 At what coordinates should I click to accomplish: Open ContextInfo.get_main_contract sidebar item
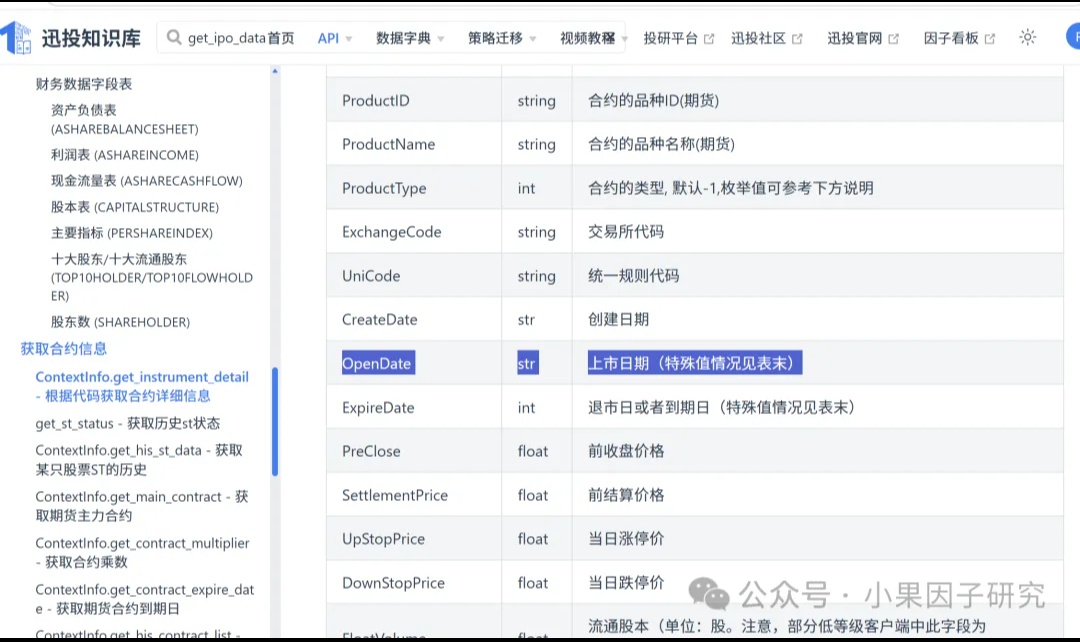pos(142,506)
